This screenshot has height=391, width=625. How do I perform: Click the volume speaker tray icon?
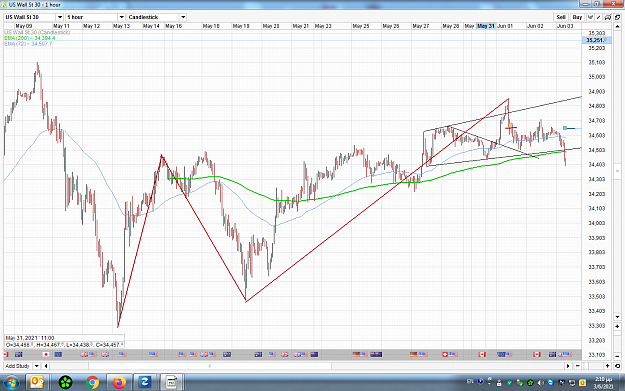click(x=540, y=383)
